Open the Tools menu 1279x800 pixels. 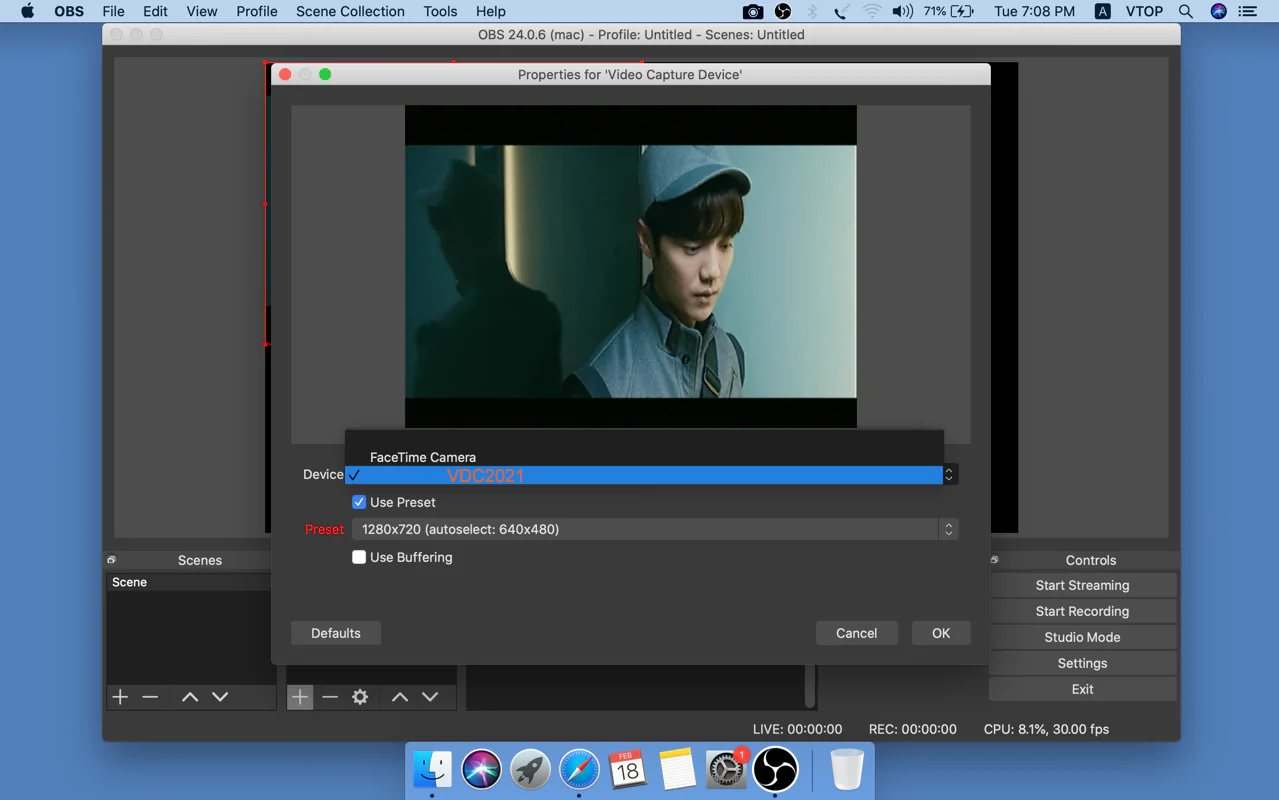tap(440, 11)
